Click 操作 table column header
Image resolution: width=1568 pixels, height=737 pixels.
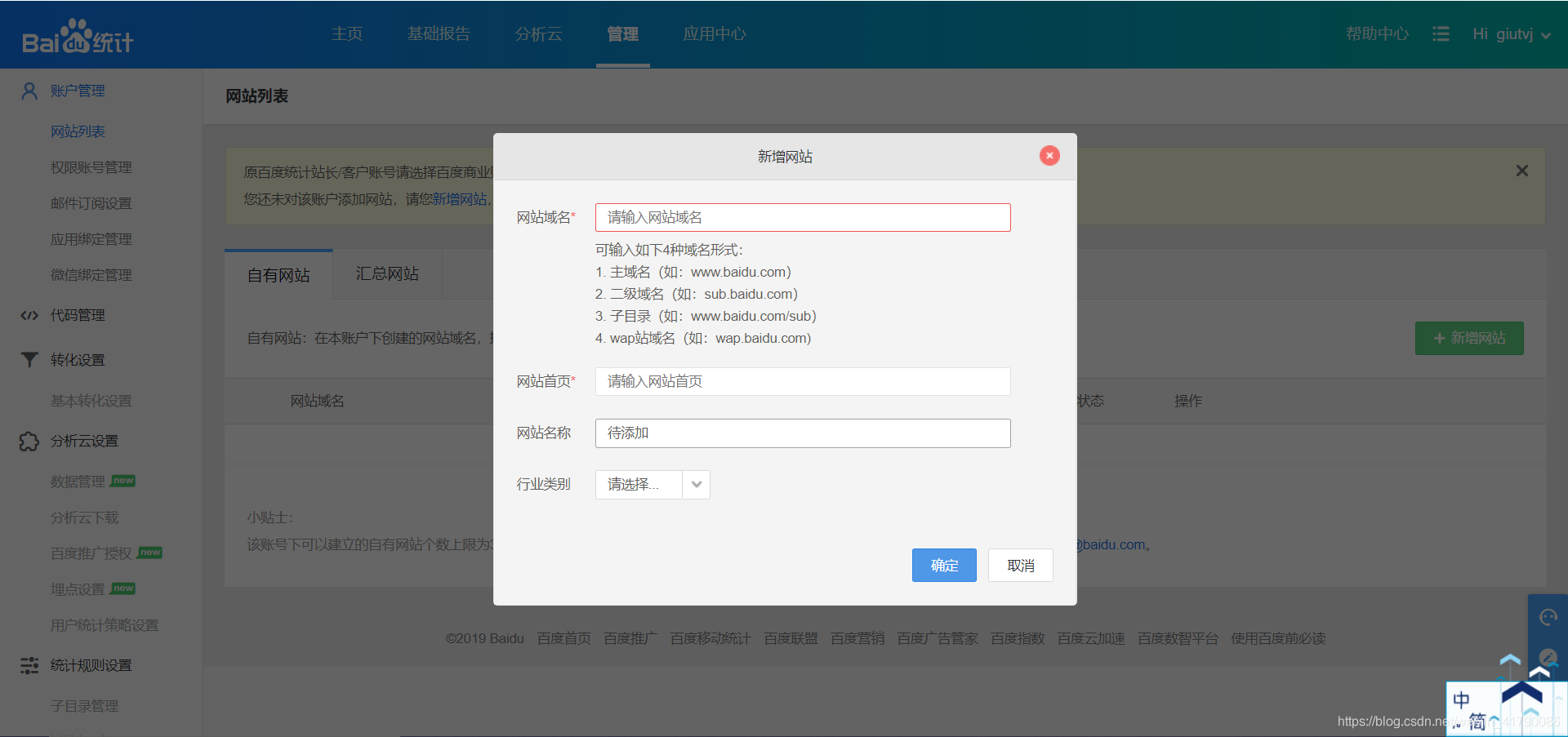pos(1187,401)
